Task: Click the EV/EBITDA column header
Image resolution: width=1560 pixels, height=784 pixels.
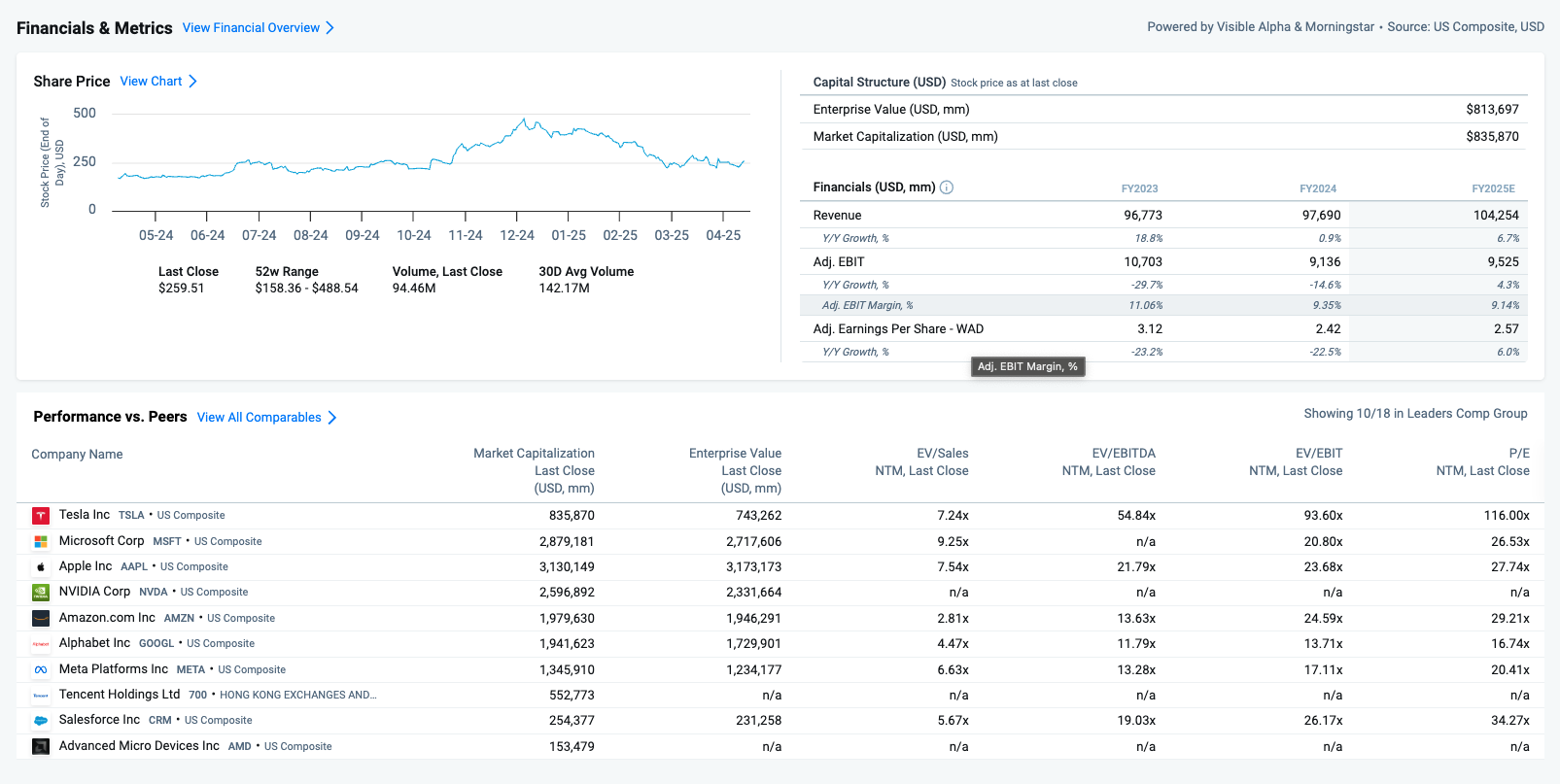Action: coord(1108,462)
